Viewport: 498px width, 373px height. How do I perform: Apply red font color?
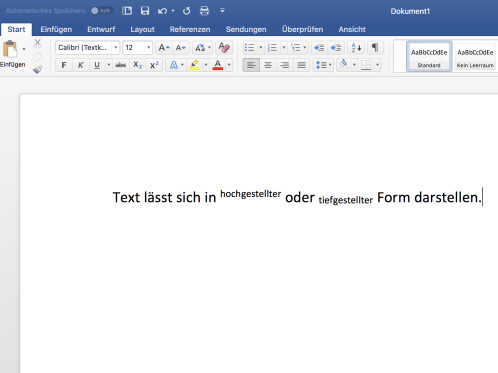coord(218,65)
